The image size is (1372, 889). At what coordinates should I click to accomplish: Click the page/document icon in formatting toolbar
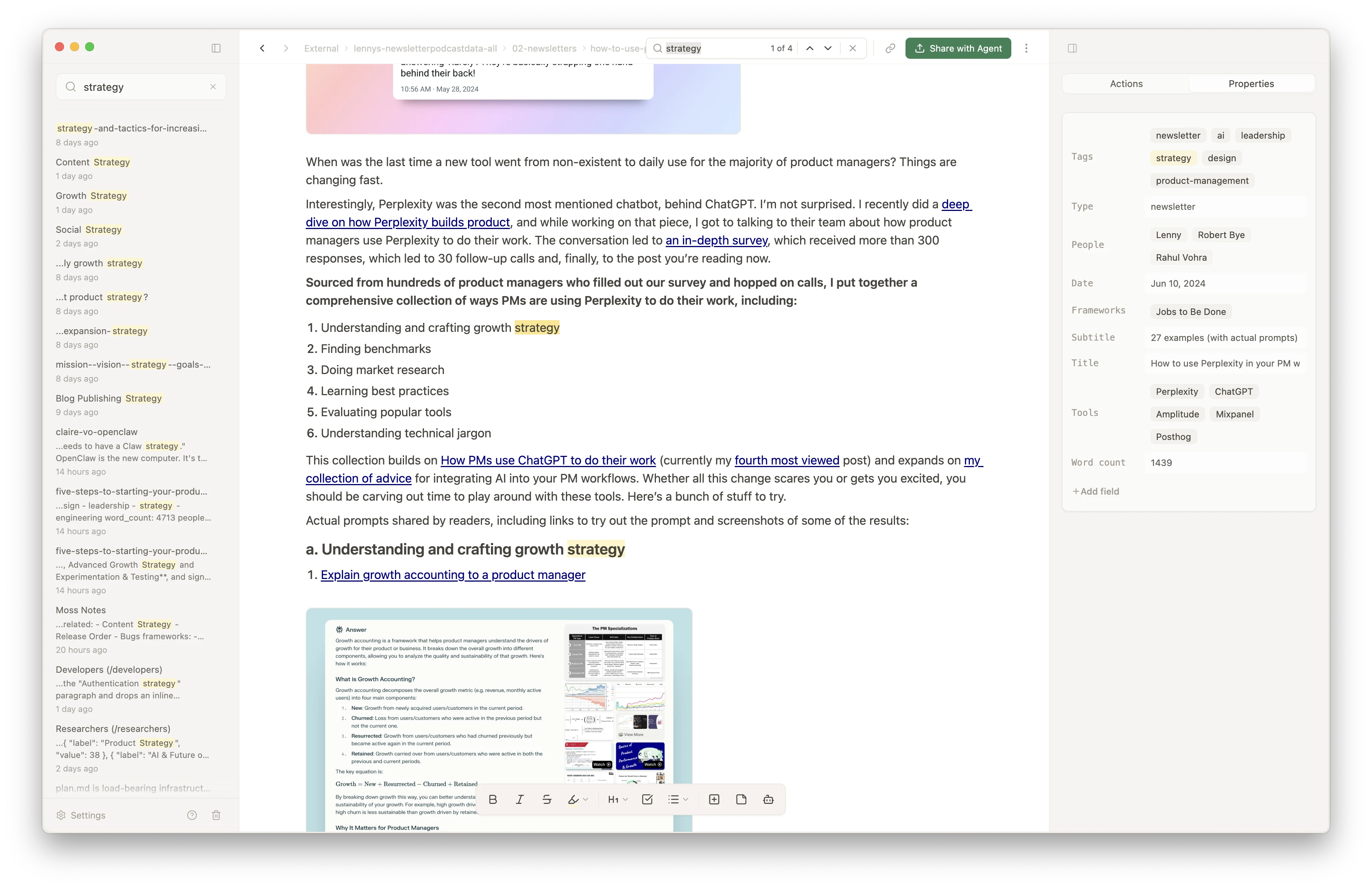pyautogui.click(x=741, y=799)
